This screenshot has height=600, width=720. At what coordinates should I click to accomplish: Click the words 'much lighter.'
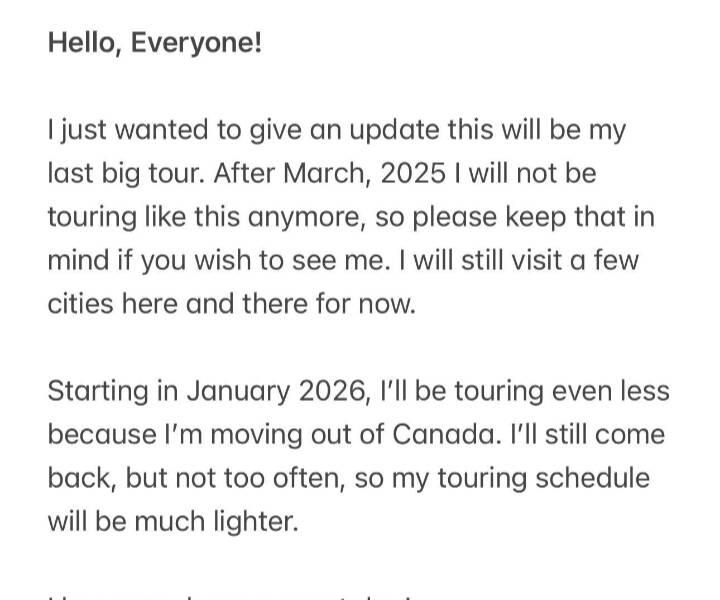coord(216,522)
